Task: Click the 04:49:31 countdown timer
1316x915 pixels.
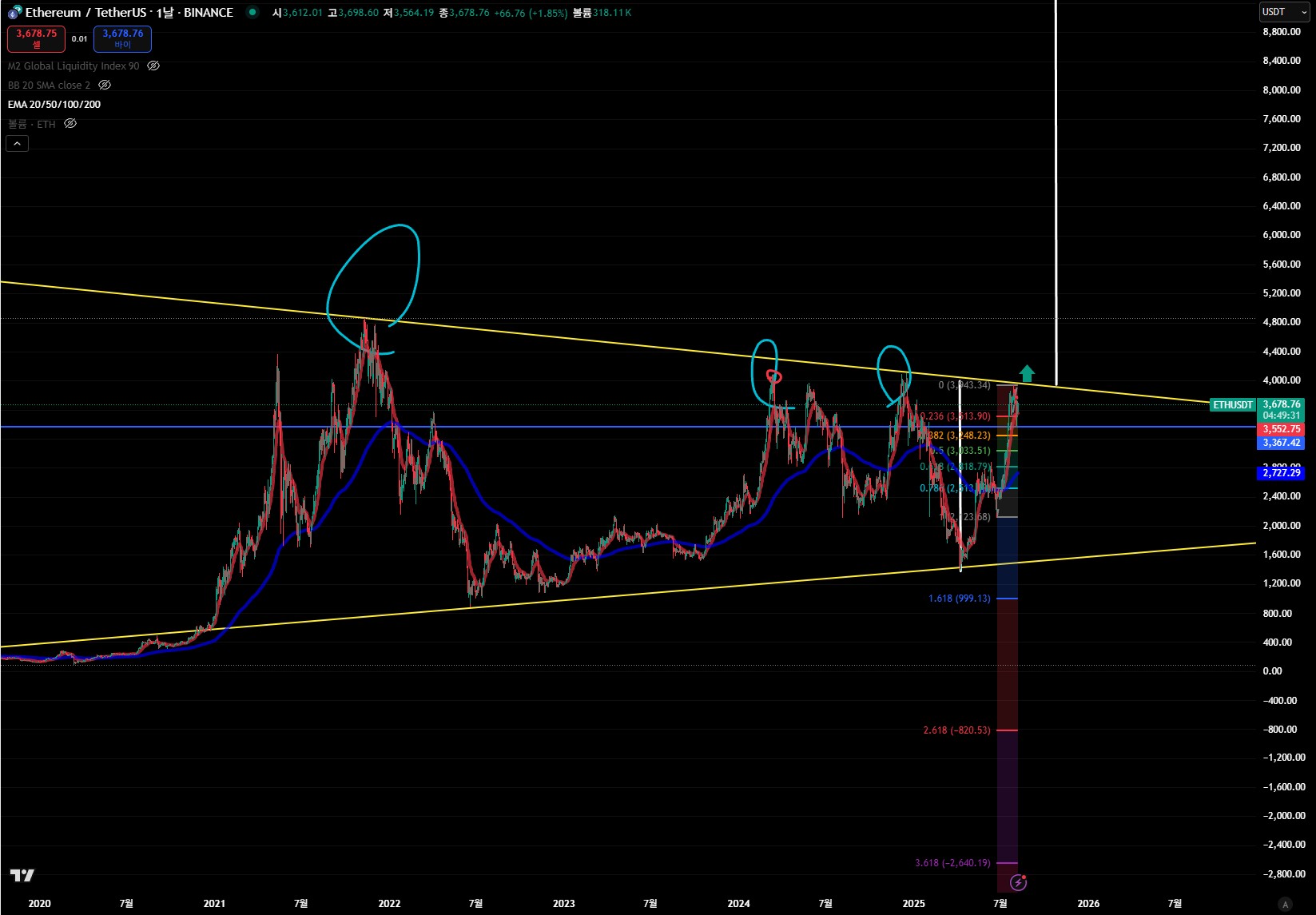Action: [x=1281, y=416]
